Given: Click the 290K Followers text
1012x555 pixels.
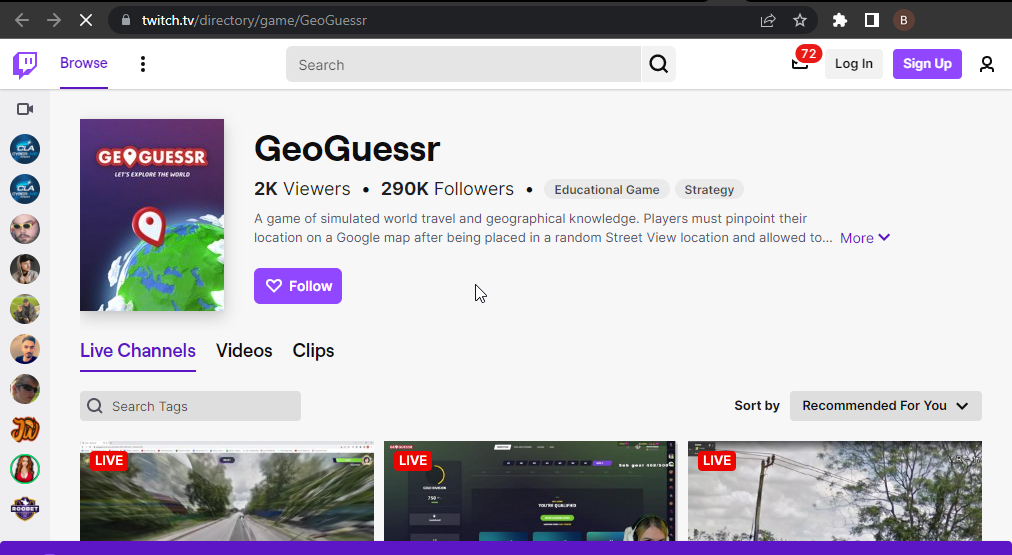Looking at the screenshot, I should (447, 189).
